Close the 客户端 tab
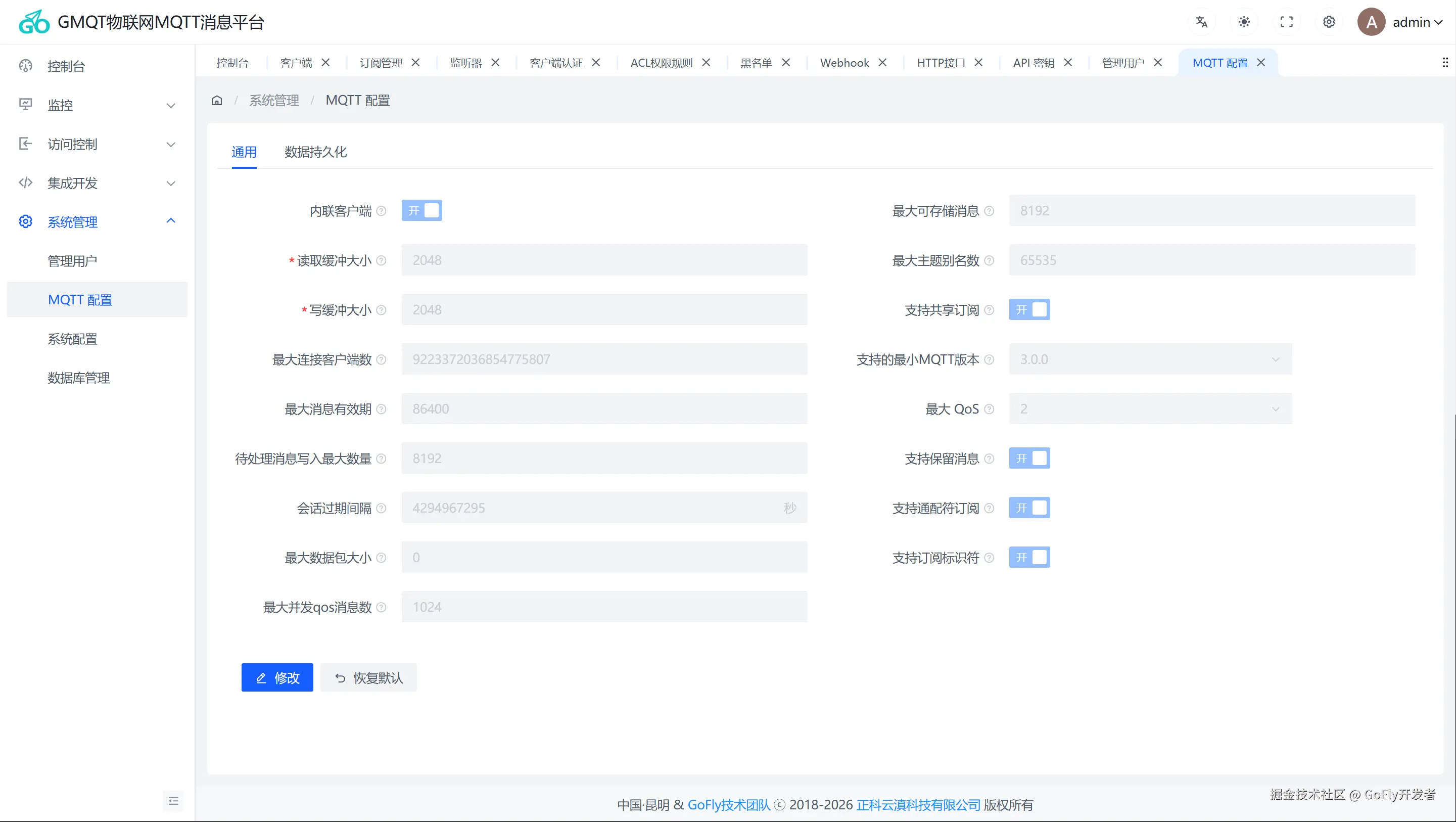The image size is (1456, 822). click(x=325, y=62)
